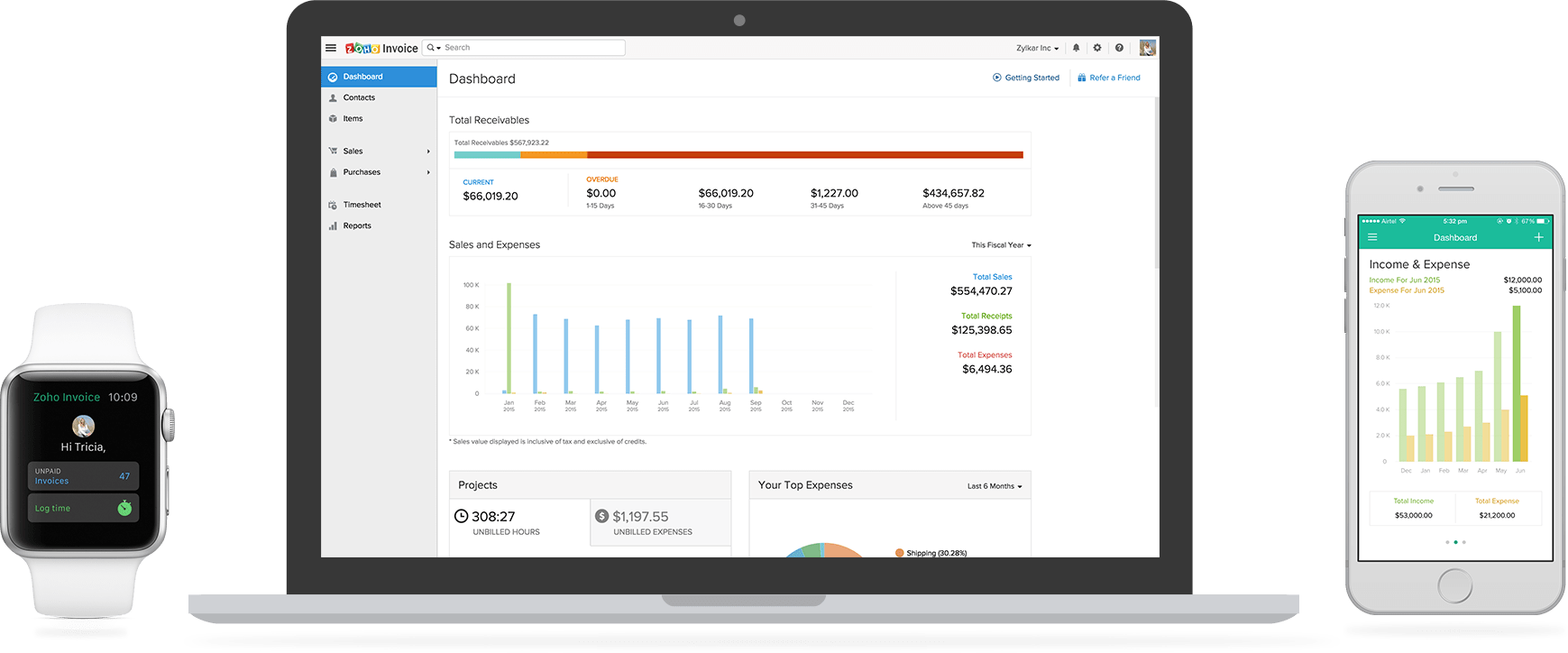This screenshot has width=1568, height=653.
Task: Change the Last 6 Months filter
Action: click(995, 486)
